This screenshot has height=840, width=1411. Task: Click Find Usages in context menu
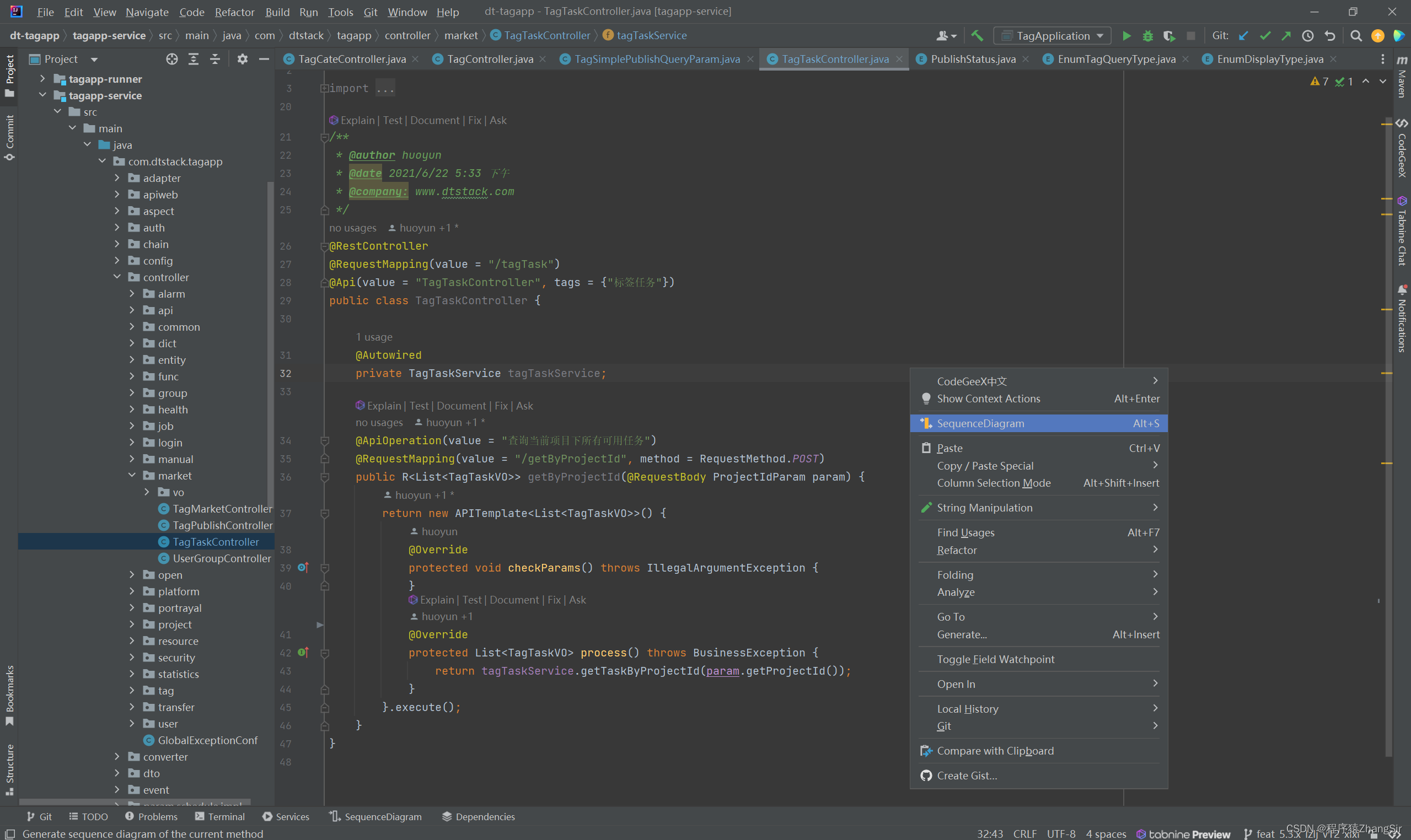pos(1038,532)
